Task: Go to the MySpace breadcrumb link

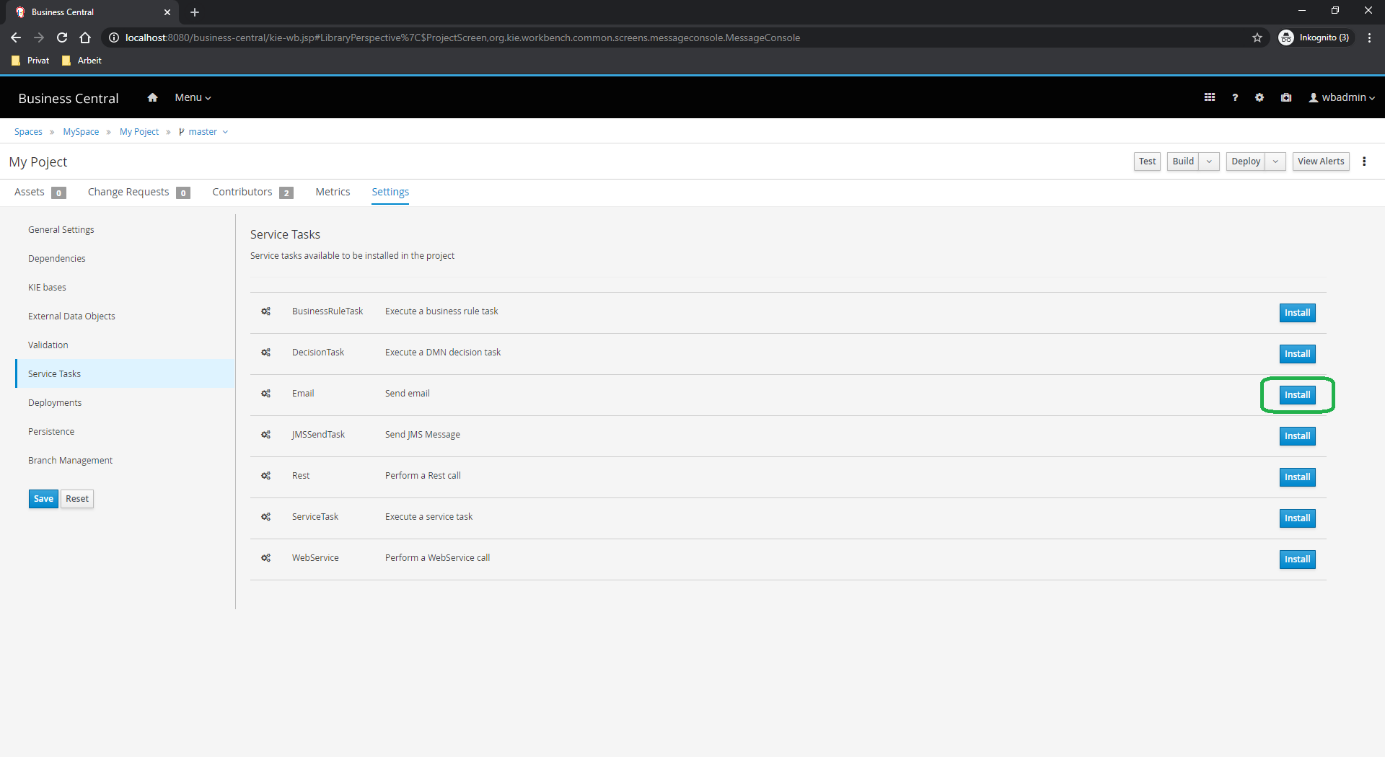Action: click(81, 132)
